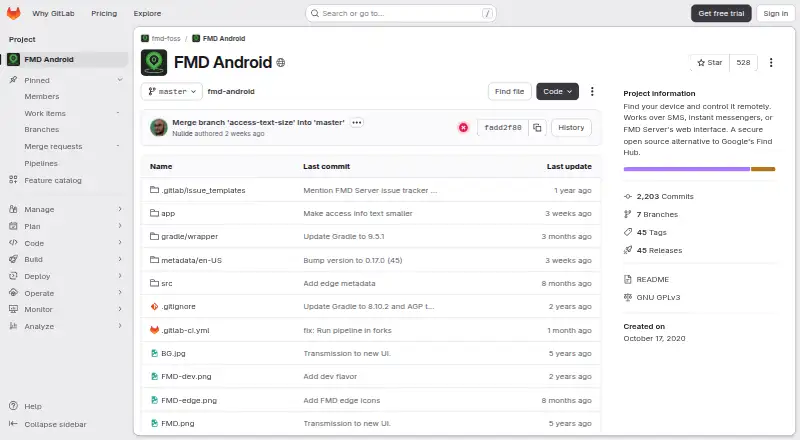Click the .gitignore git file icon

pos(154,306)
